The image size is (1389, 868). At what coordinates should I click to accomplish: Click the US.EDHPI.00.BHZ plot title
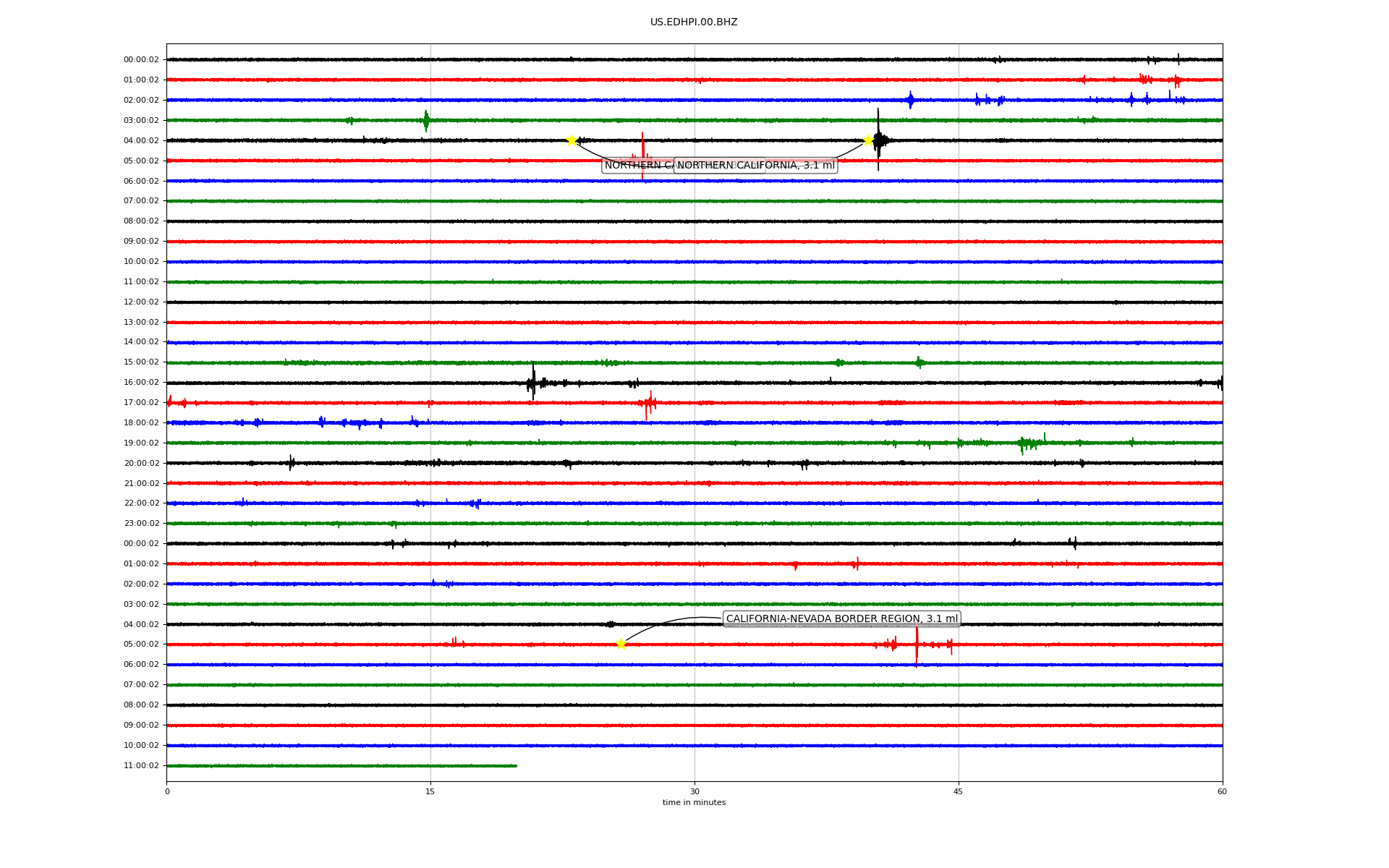click(694, 22)
